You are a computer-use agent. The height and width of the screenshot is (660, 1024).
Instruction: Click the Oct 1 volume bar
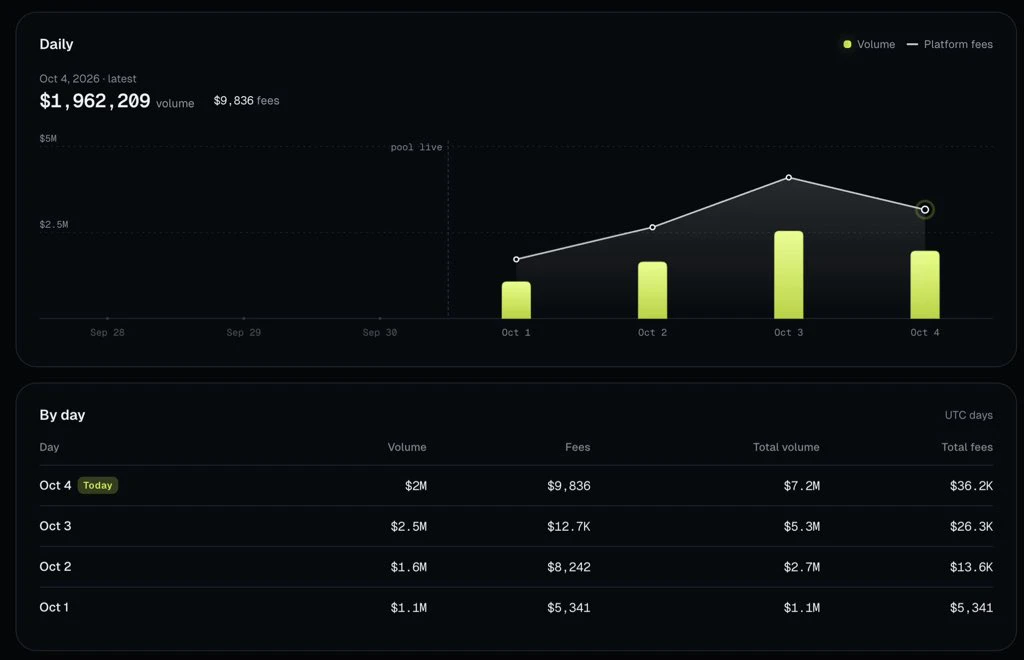pos(516,300)
